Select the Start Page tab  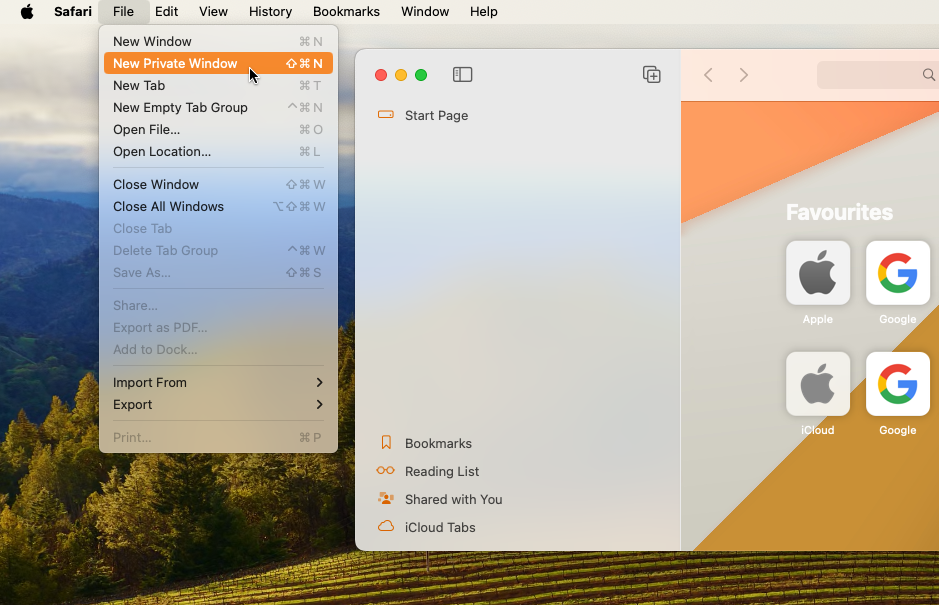coord(436,115)
